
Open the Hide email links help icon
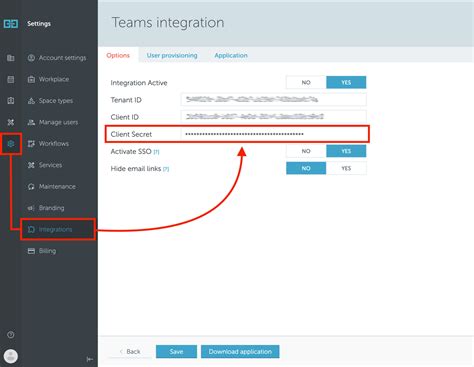(166, 169)
